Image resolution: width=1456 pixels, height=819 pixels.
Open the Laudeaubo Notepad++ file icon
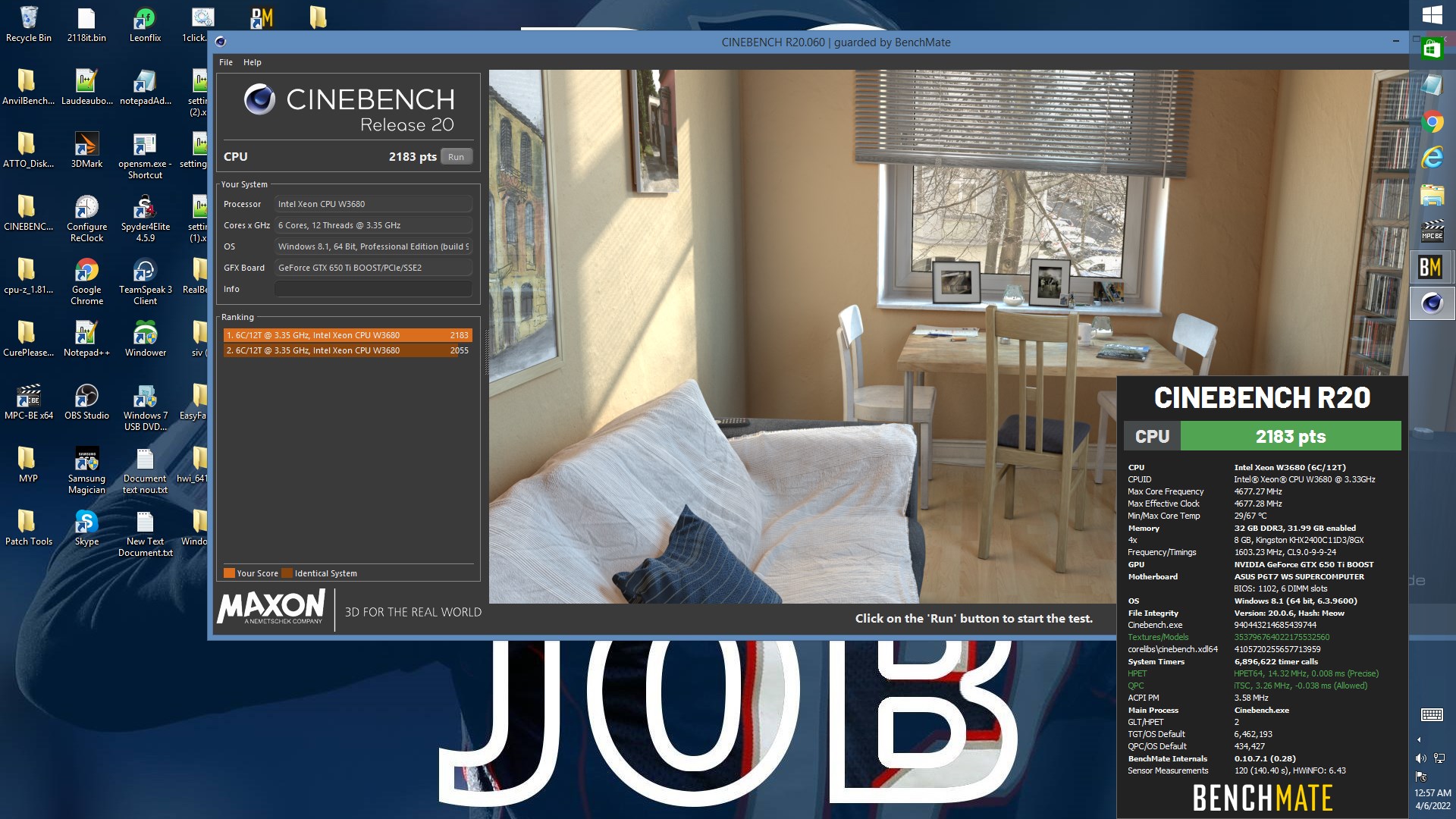coord(86,86)
